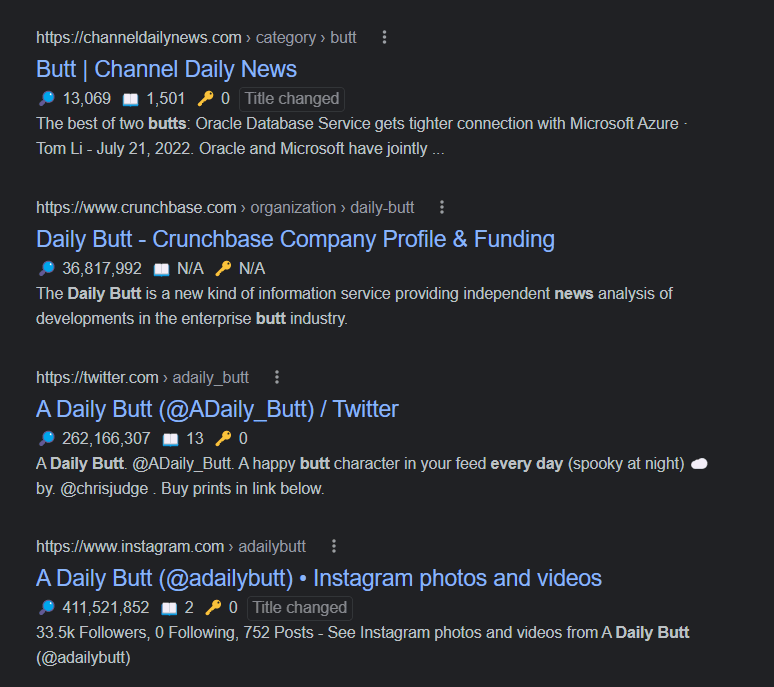Click book icon next to 1,501
Viewport: 774px width, 687px height.
[130, 99]
